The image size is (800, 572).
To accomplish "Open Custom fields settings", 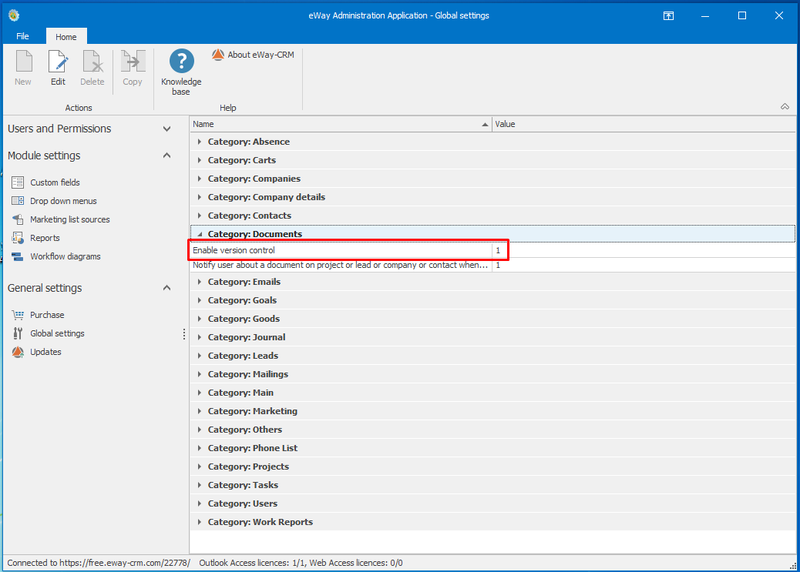I will (x=55, y=182).
